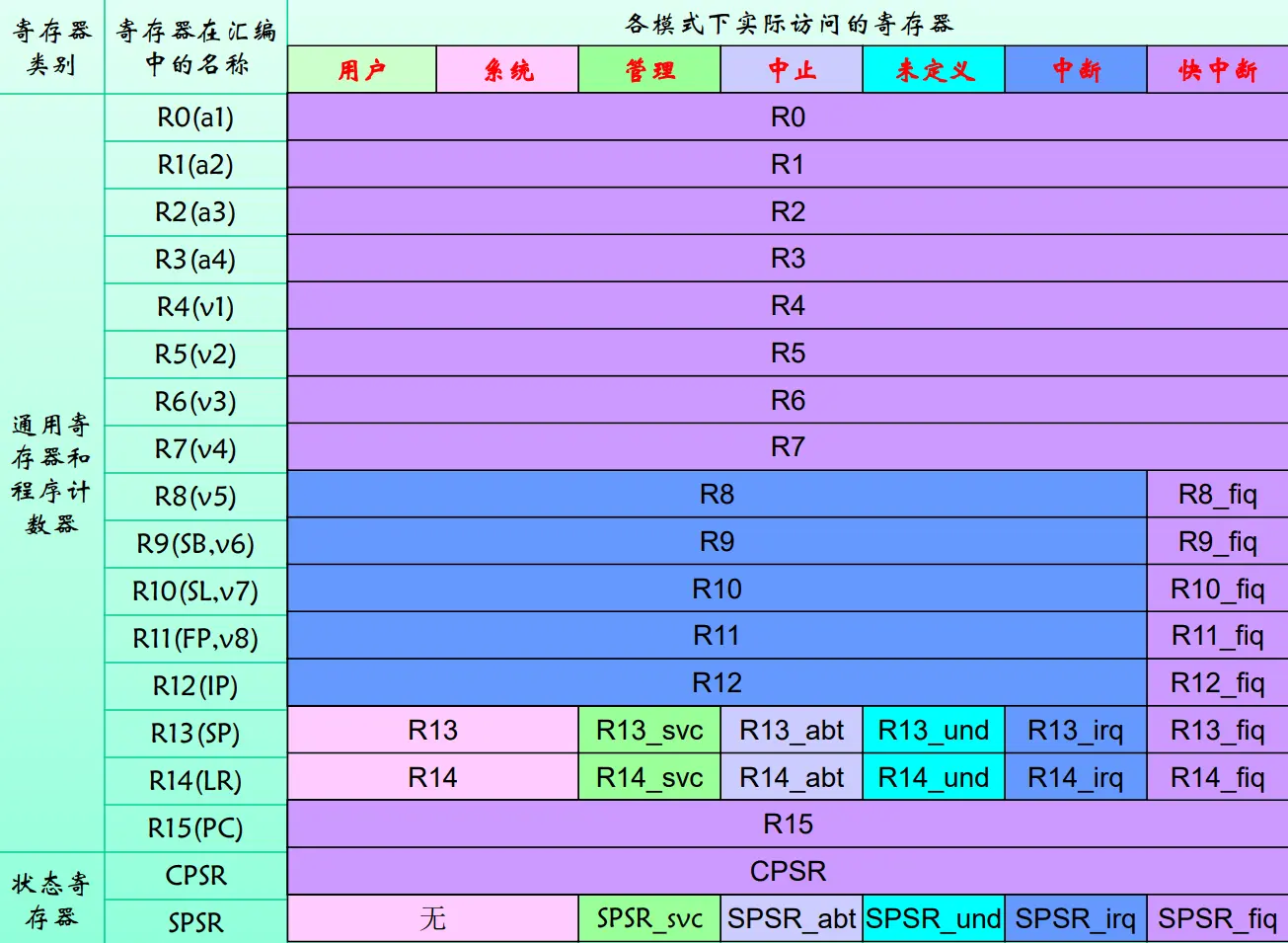Select the SPSR name cell in the name column
Screen dimensions: 1288x943
(195, 922)
